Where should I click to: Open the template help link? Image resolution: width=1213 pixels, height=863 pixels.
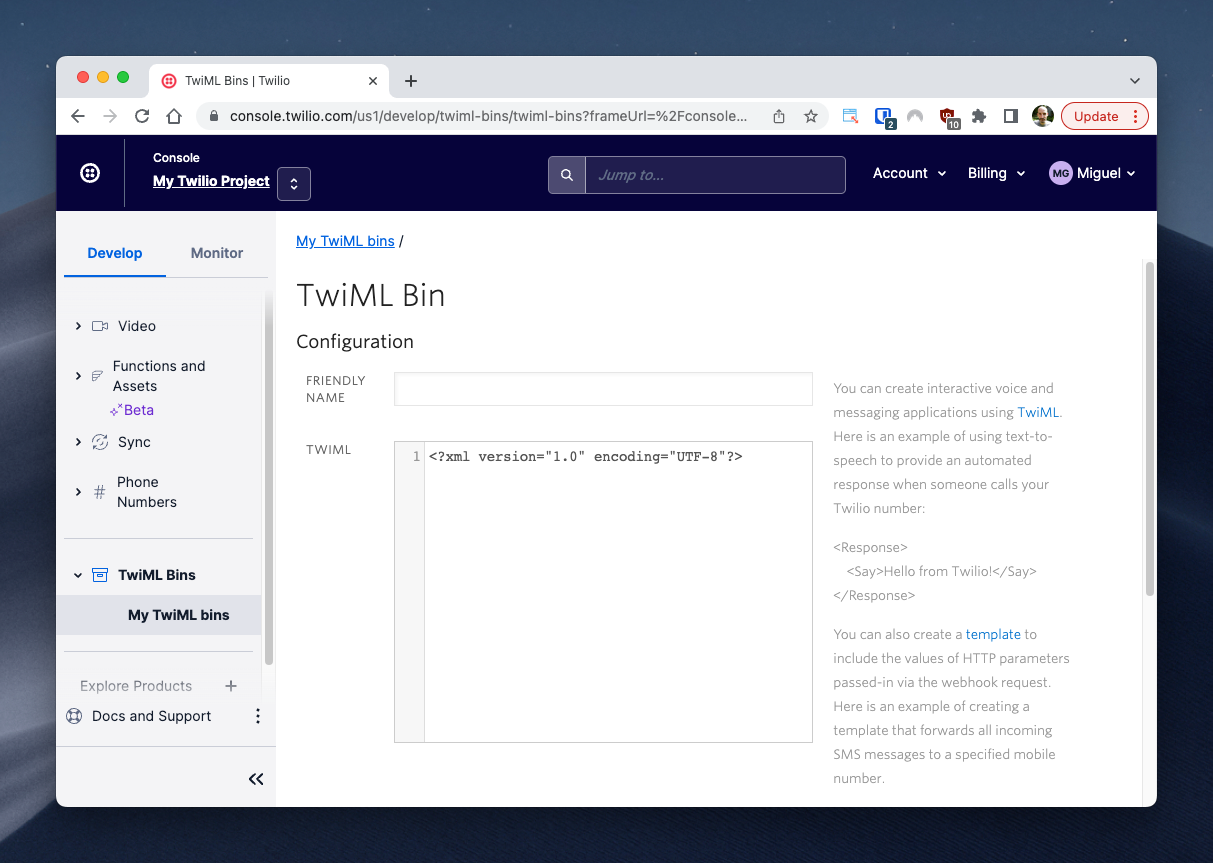point(993,634)
